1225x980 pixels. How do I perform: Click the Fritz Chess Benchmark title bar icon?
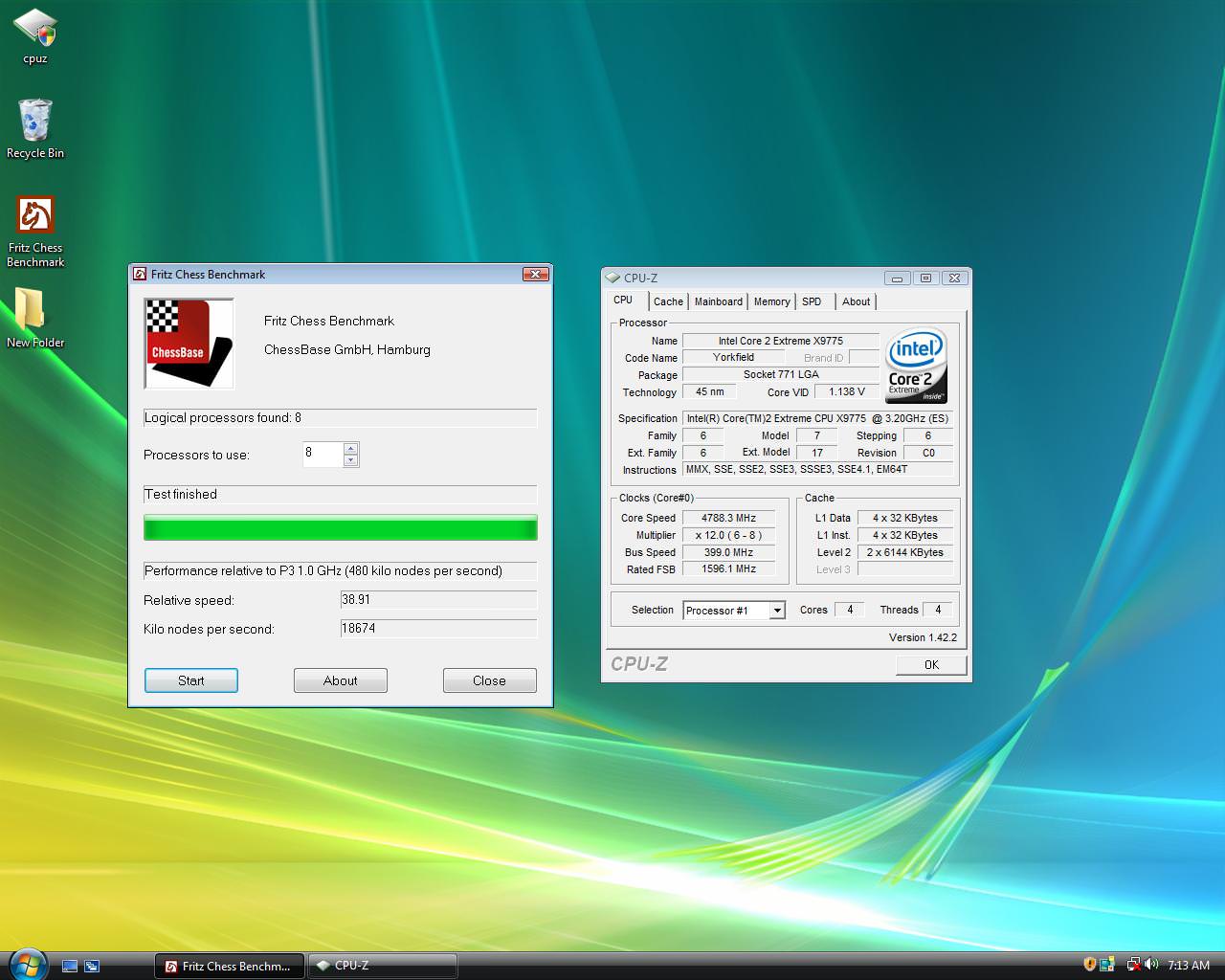point(140,274)
